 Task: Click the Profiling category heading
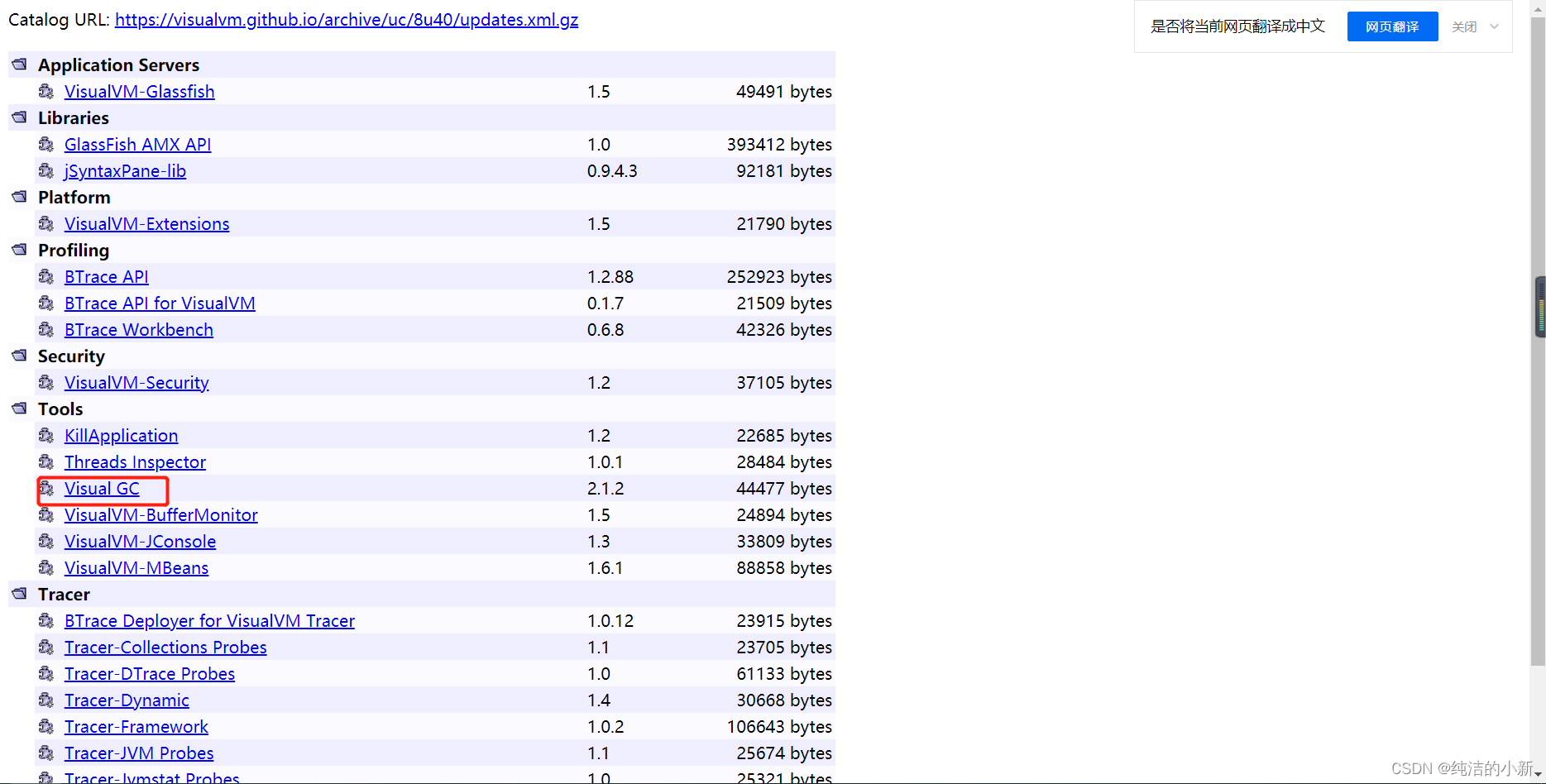point(74,250)
